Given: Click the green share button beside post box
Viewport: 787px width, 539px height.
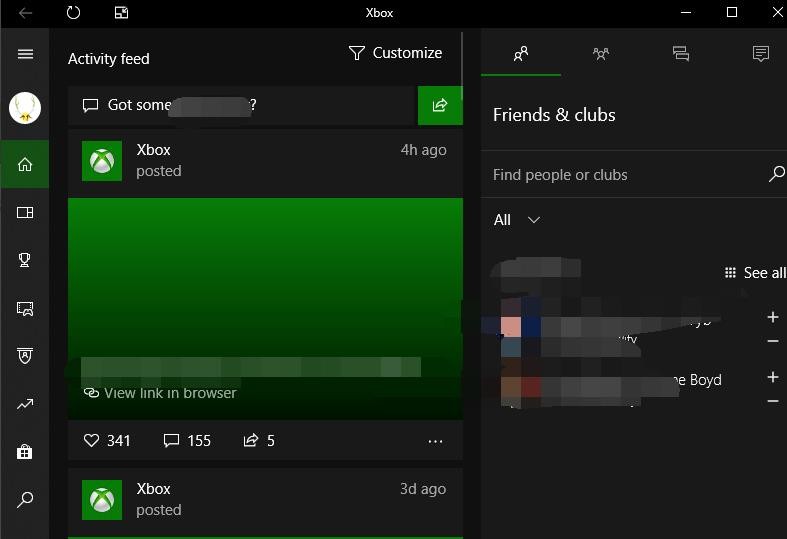Looking at the screenshot, I should (x=439, y=105).
